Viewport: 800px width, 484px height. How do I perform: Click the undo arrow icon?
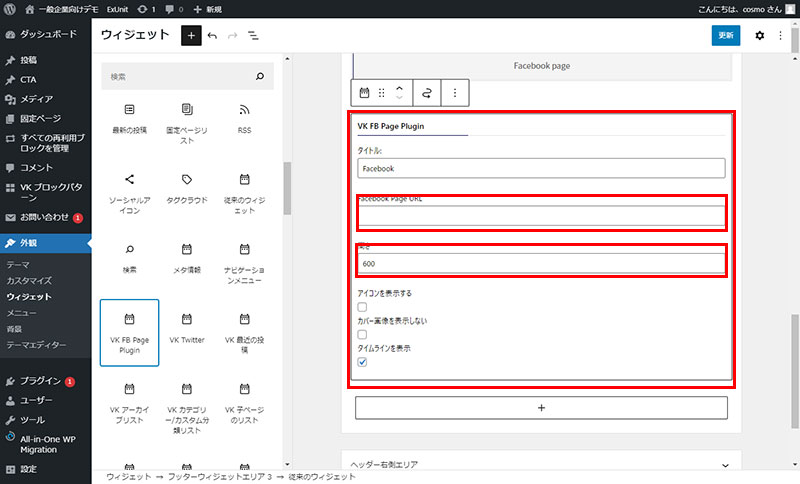[x=212, y=35]
